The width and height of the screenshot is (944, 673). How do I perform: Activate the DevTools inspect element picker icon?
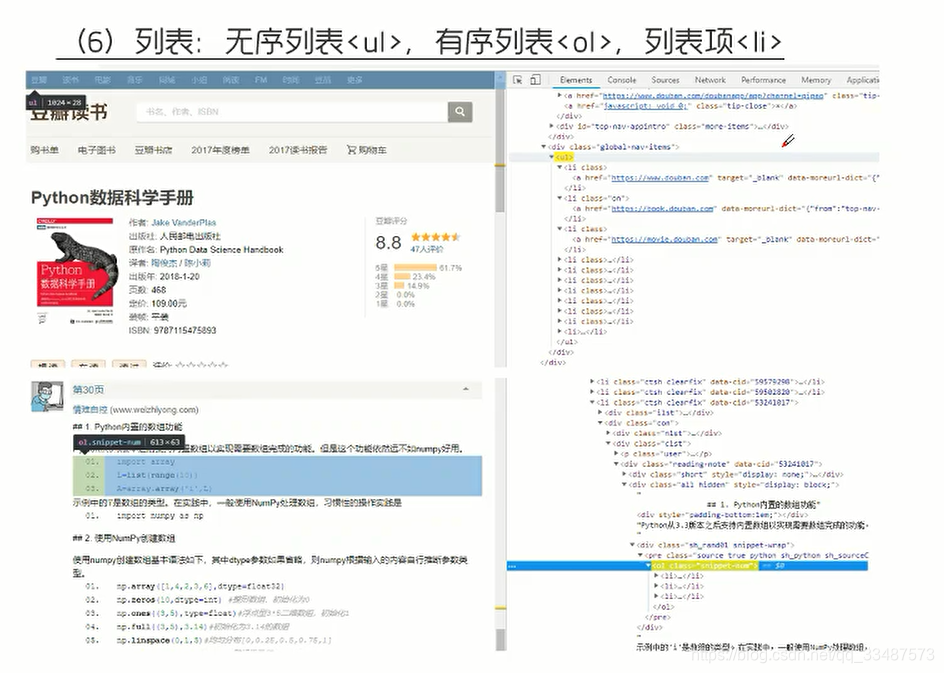(518, 80)
